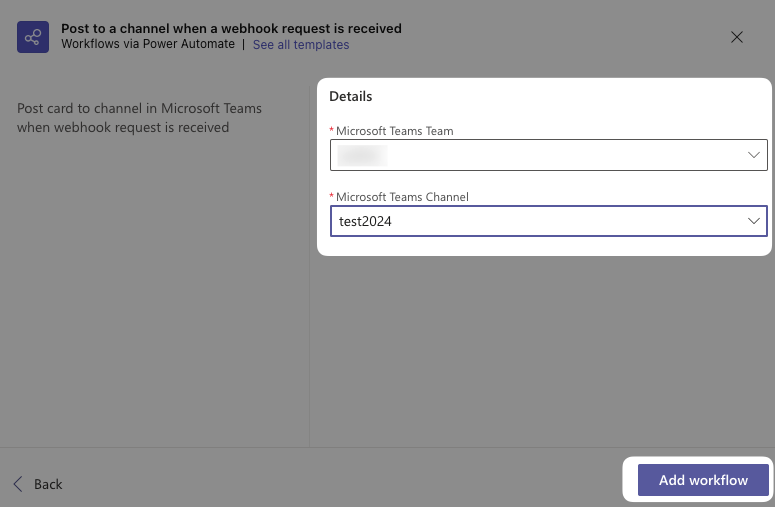The image size is (775, 507).
Task: Go Back to previous step
Action: pyautogui.click(x=38, y=484)
